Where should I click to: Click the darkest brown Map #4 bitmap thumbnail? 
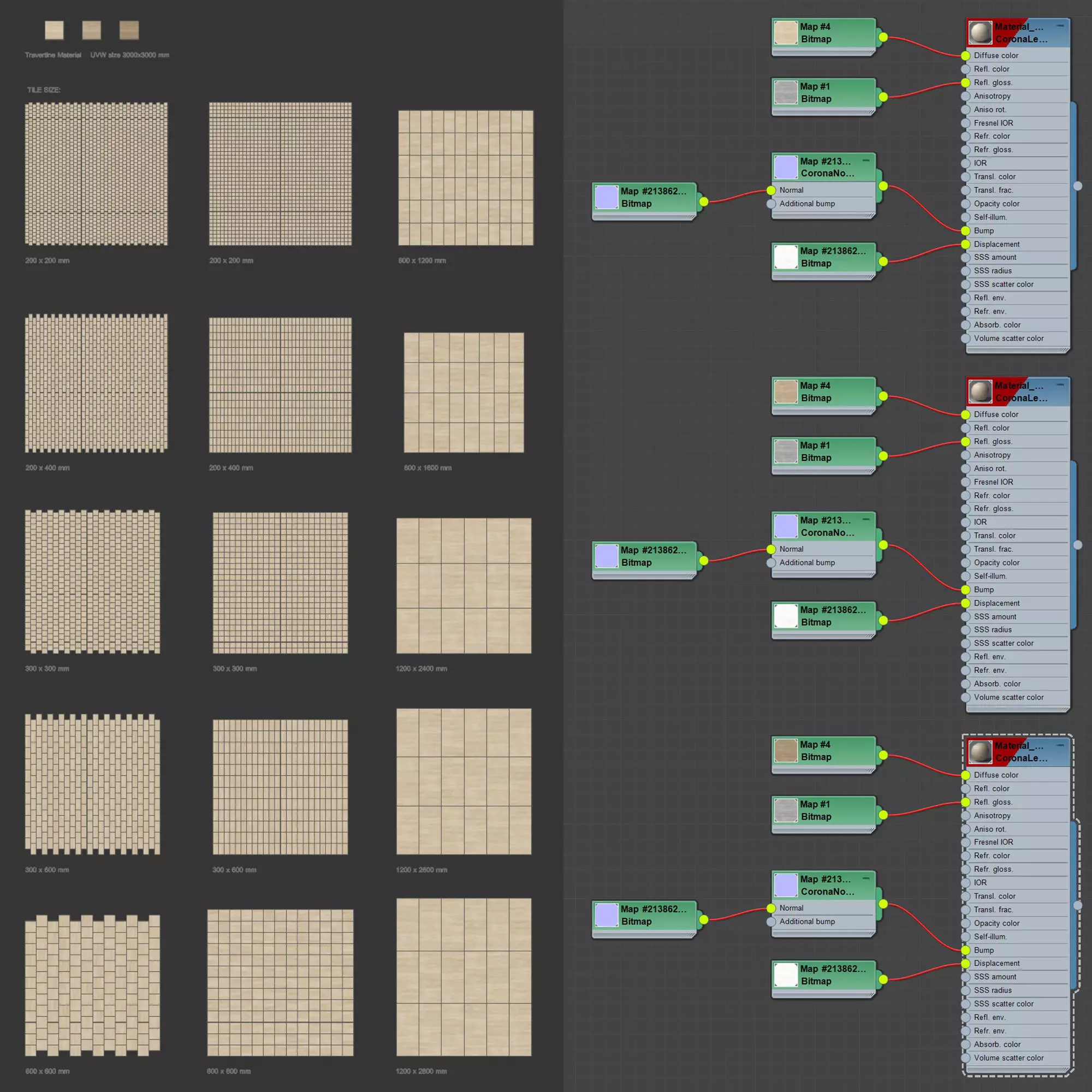(785, 751)
